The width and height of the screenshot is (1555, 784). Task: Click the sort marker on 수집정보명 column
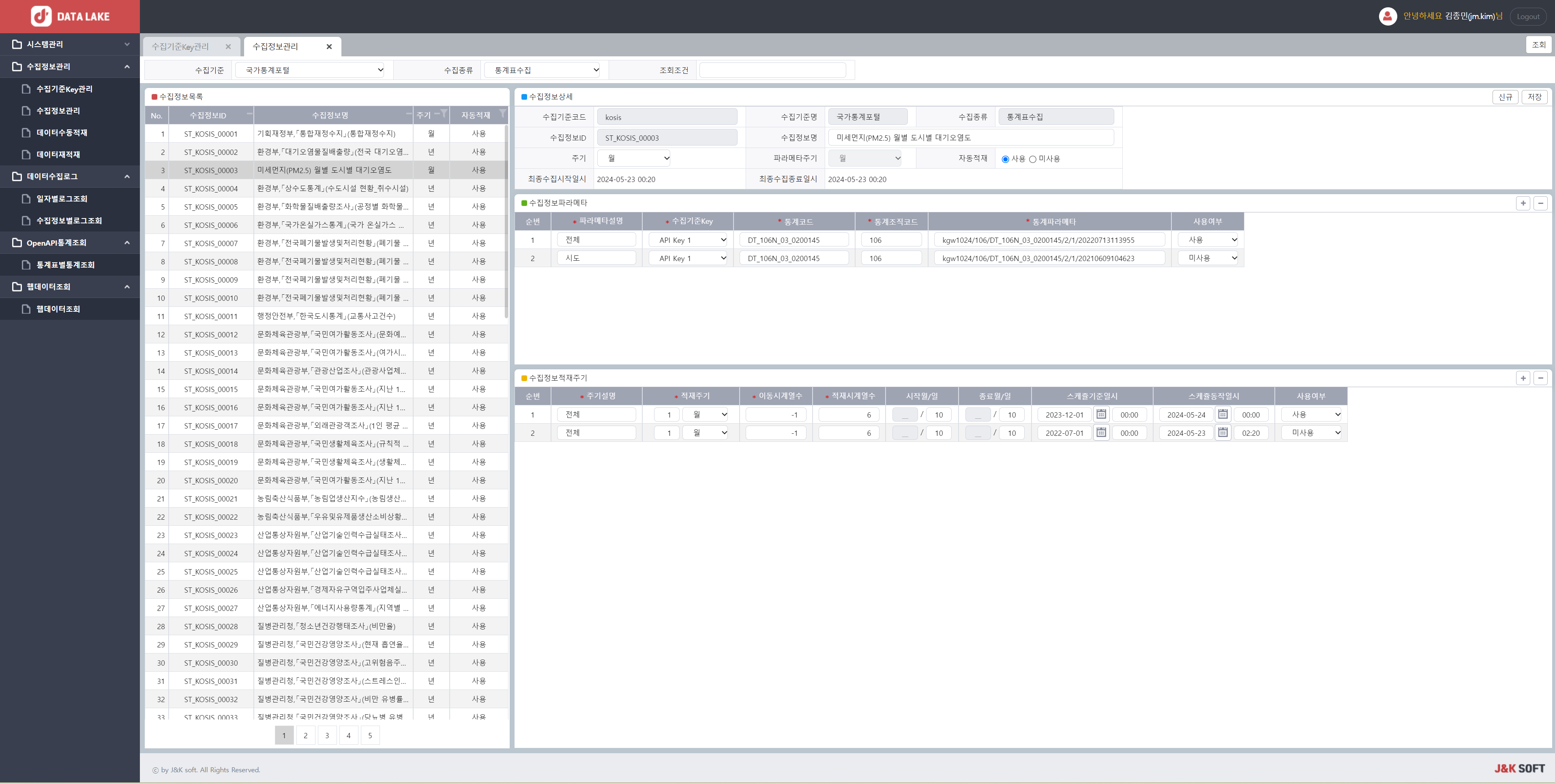[x=409, y=113]
